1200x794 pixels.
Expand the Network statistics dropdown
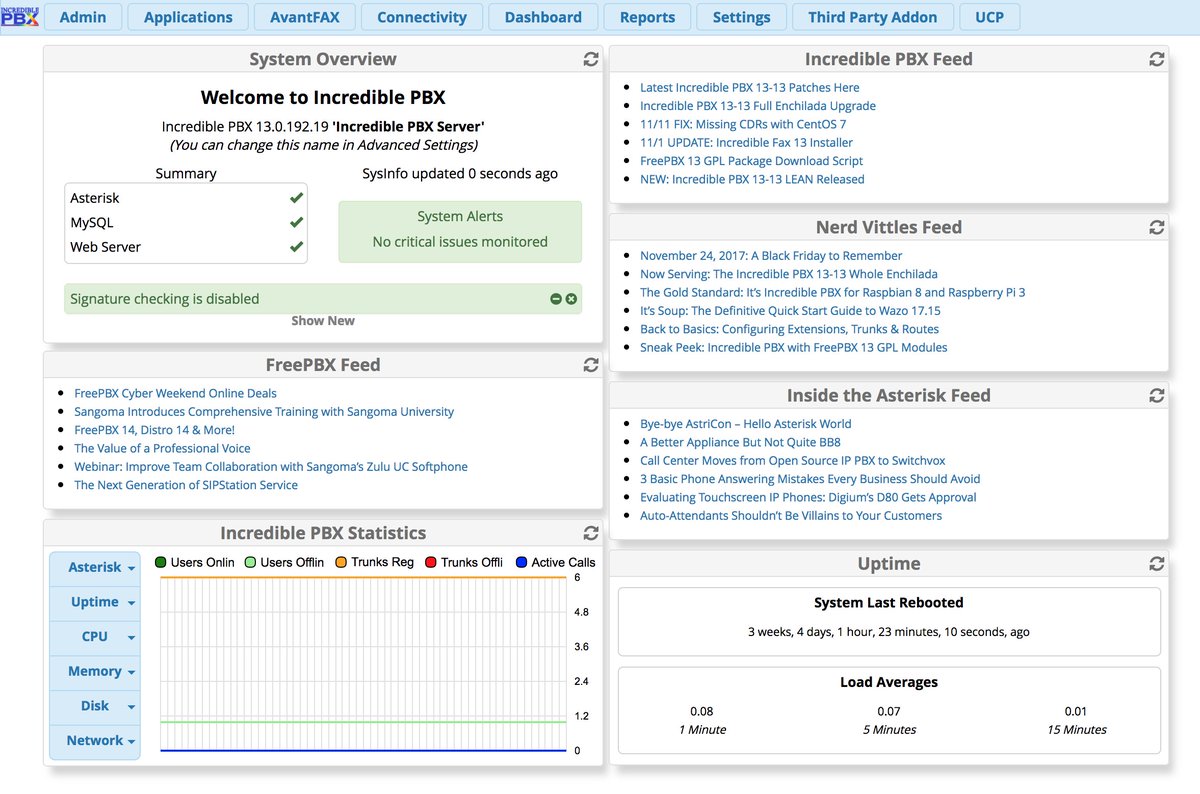(95, 741)
